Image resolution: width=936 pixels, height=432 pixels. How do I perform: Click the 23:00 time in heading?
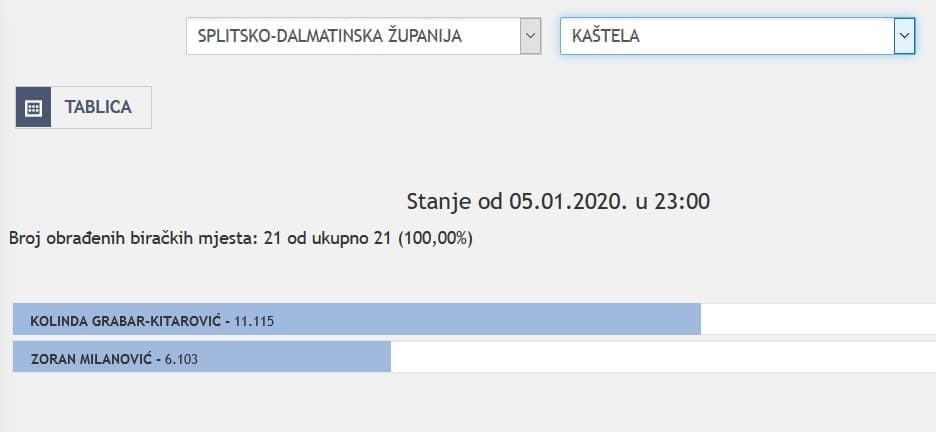point(681,201)
